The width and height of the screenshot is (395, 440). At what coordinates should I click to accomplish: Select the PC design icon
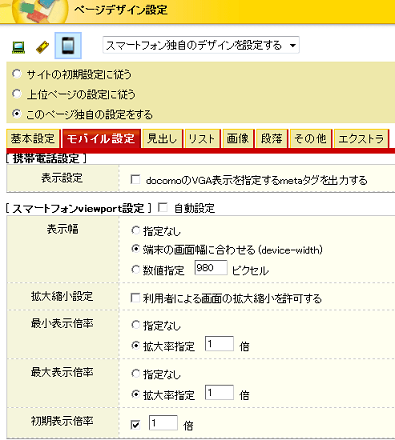tap(19, 47)
